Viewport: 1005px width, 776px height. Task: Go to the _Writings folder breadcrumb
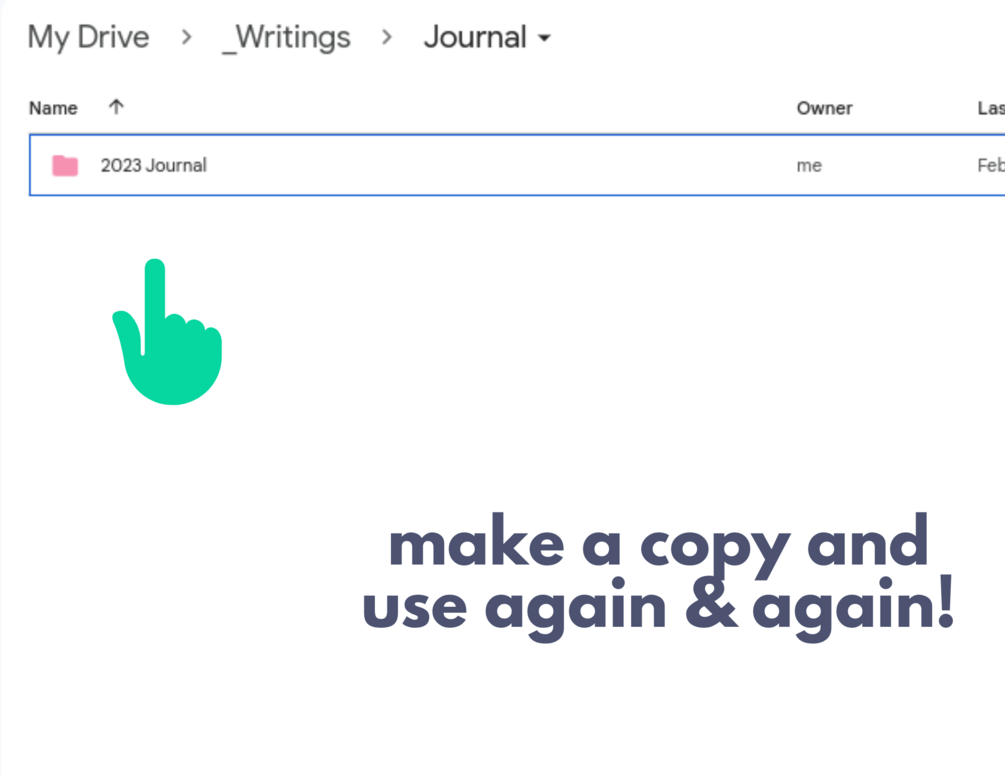[287, 37]
